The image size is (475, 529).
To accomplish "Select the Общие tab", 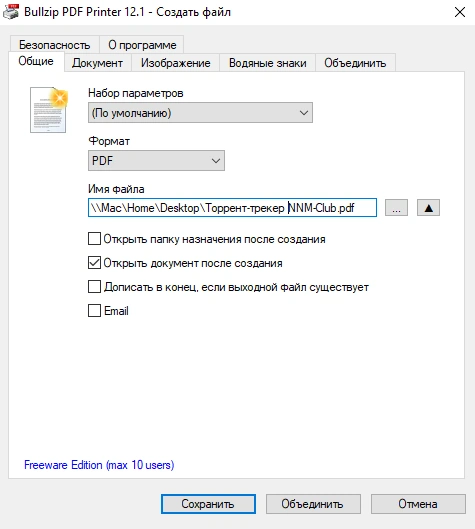I will click(36, 61).
